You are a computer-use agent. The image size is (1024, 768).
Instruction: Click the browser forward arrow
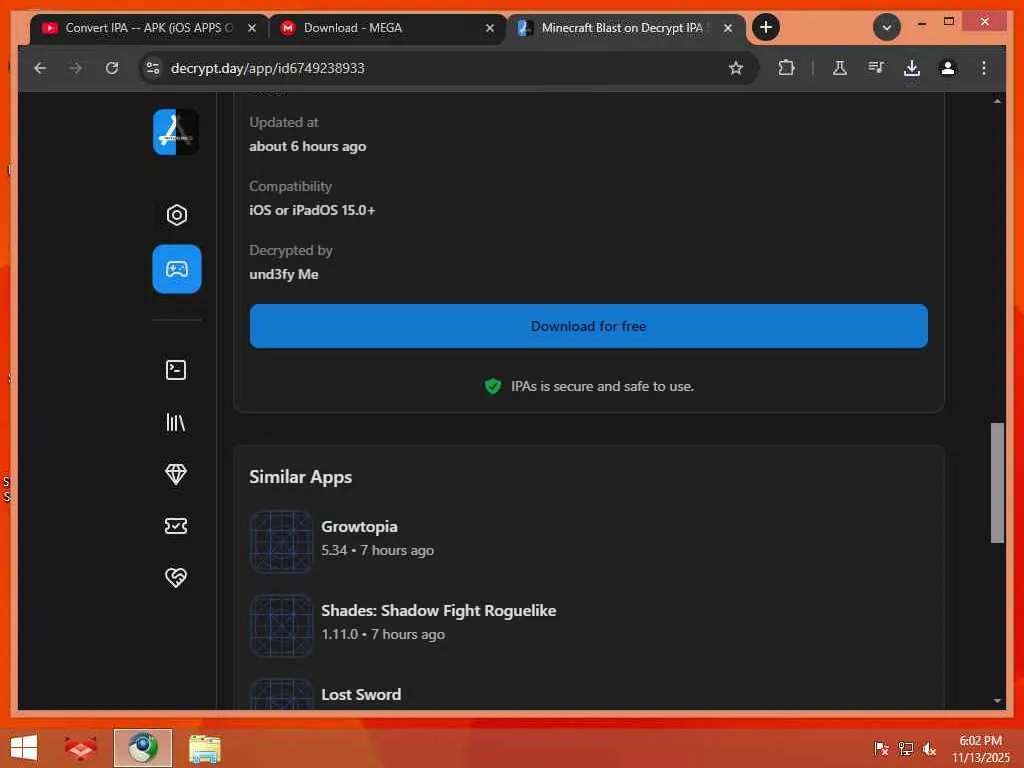click(x=76, y=68)
